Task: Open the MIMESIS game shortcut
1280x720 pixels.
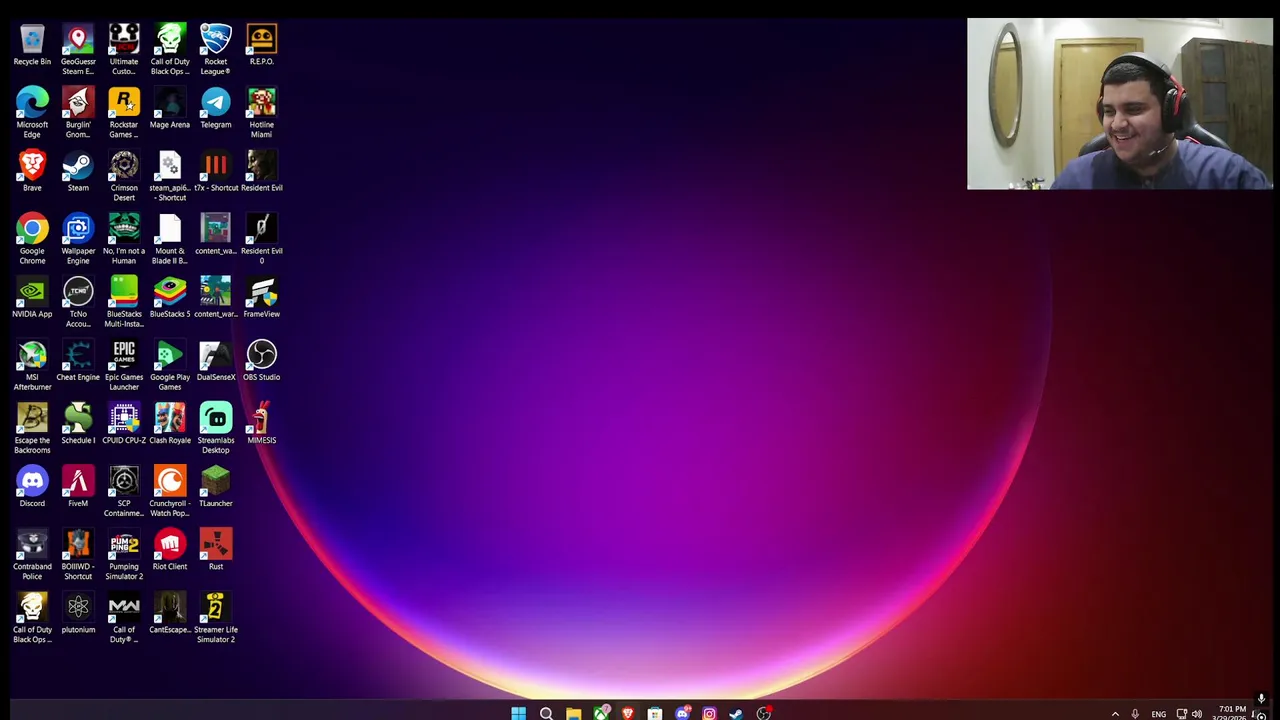Action: 262,424
